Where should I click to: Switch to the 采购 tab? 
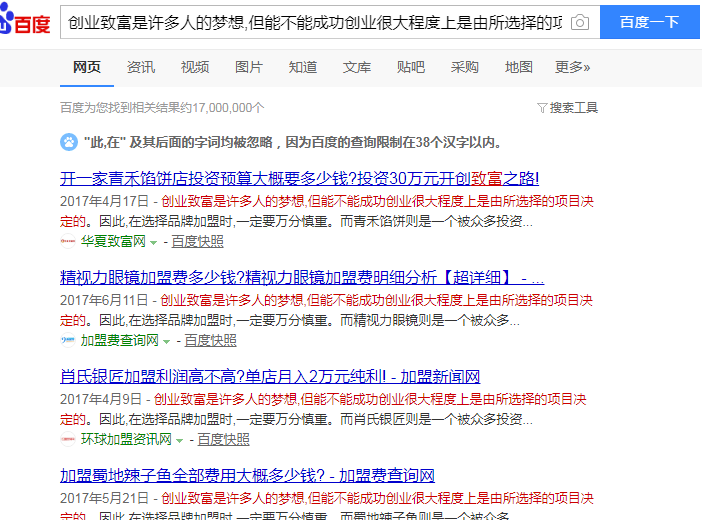tap(465, 67)
